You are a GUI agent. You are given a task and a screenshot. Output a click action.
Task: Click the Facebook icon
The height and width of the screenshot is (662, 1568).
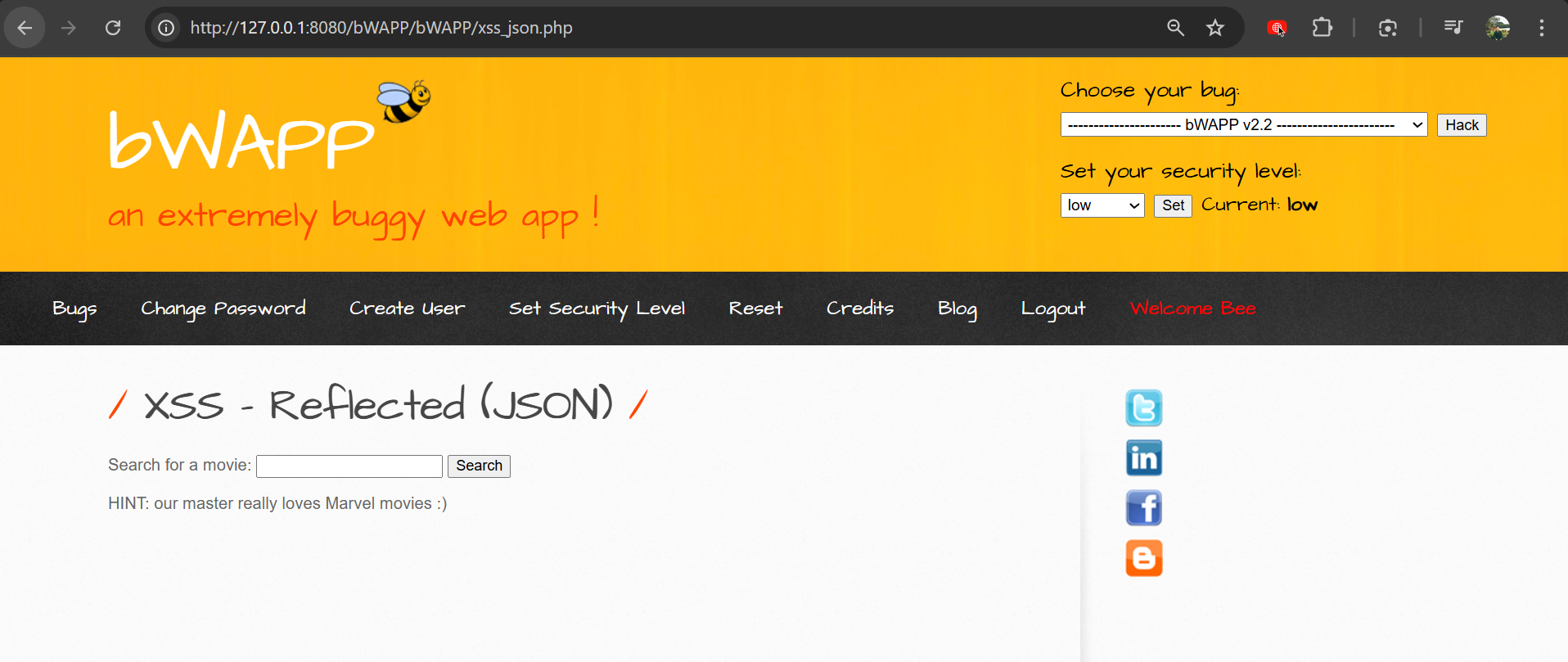(x=1143, y=508)
